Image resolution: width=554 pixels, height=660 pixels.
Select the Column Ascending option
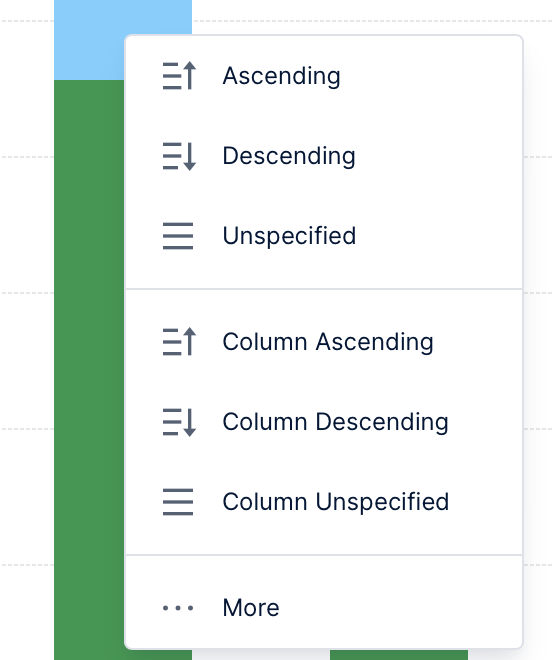(324, 342)
